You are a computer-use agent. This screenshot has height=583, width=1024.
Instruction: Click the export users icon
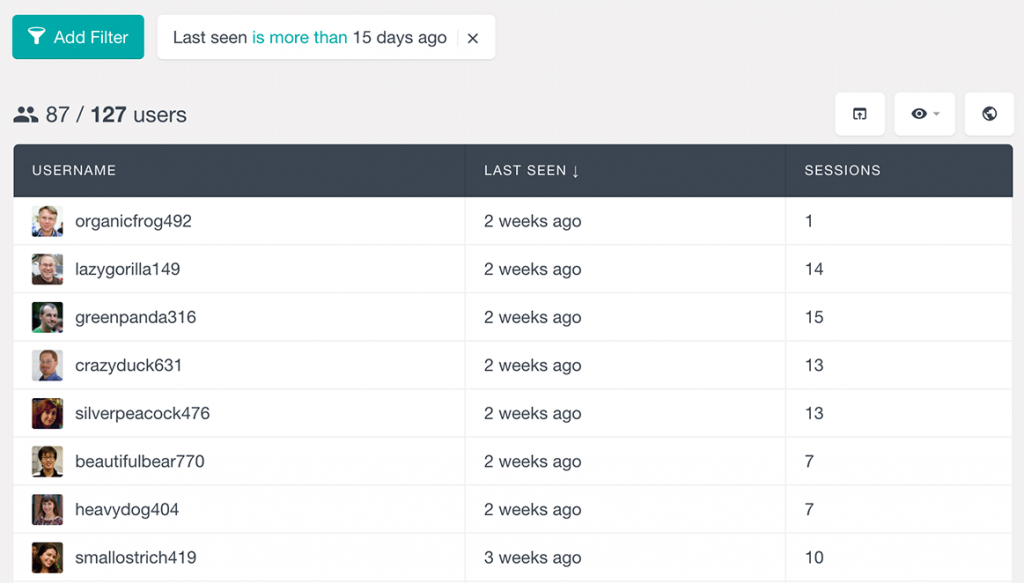click(x=859, y=113)
